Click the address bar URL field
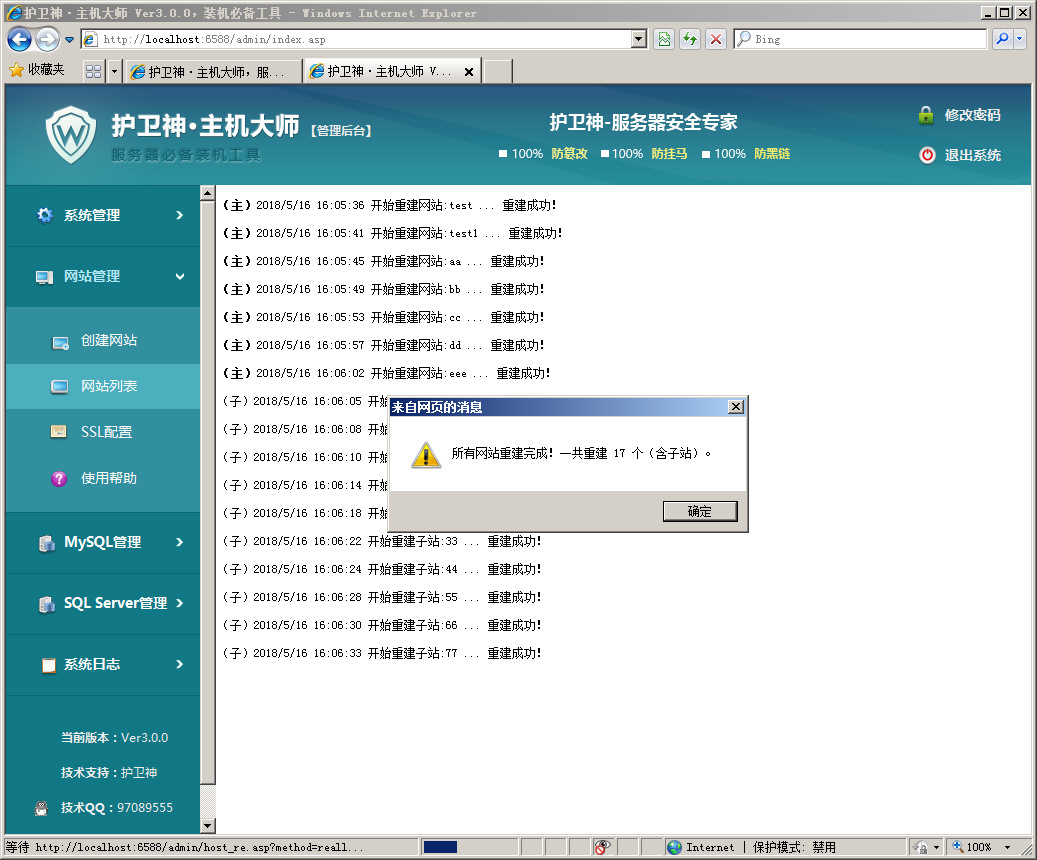The image size is (1037, 860). [x=357, y=40]
